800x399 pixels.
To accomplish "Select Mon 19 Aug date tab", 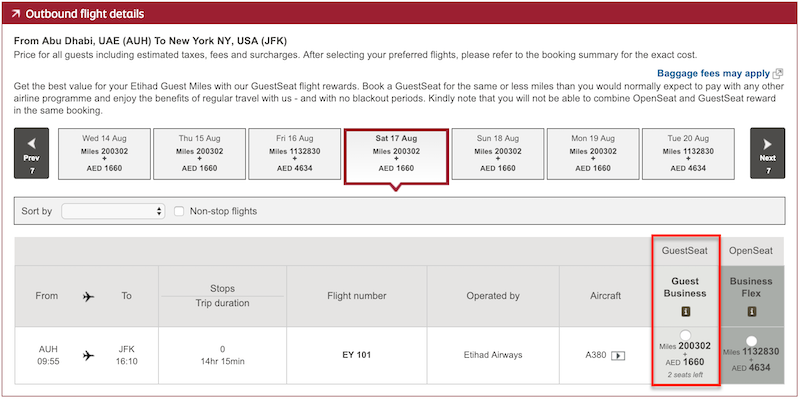I will pos(593,154).
